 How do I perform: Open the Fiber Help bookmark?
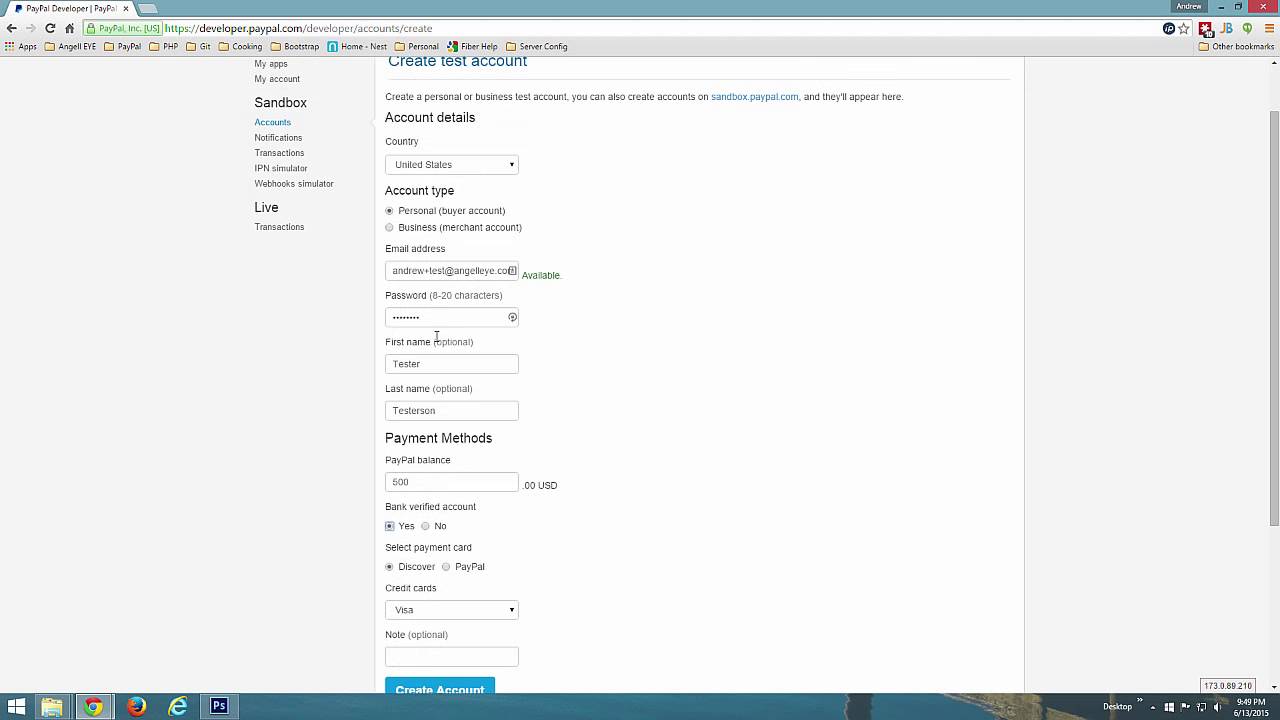[472, 46]
